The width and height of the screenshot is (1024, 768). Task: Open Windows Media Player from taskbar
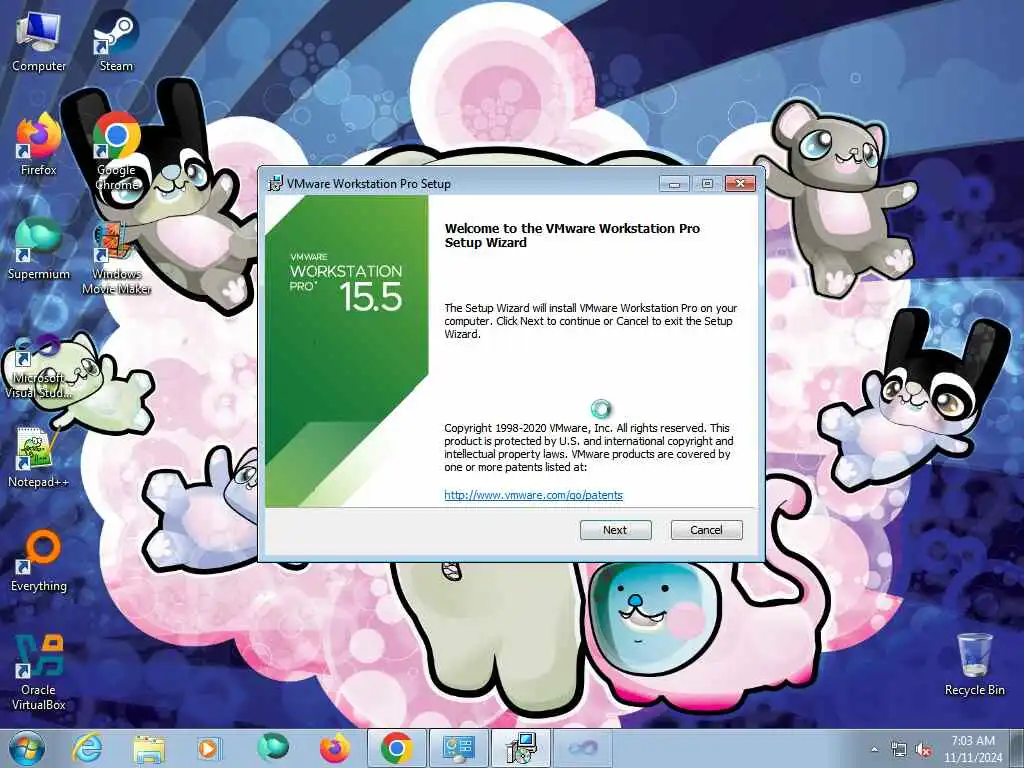(210, 748)
